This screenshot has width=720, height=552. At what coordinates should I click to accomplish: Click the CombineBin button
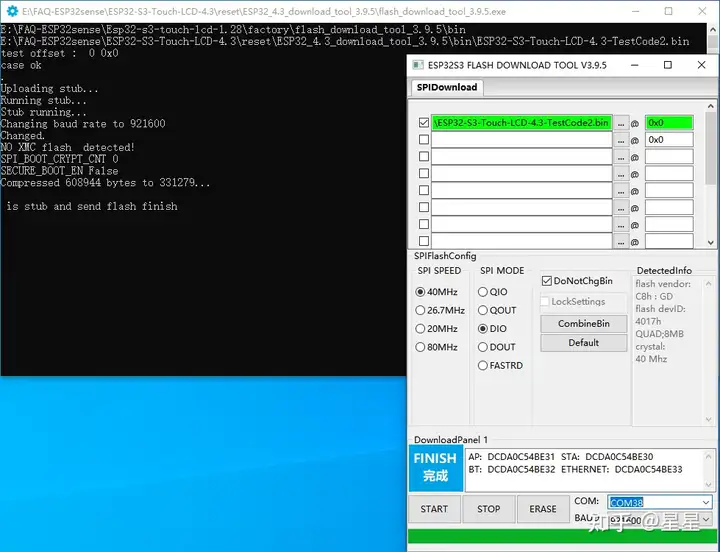click(584, 324)
